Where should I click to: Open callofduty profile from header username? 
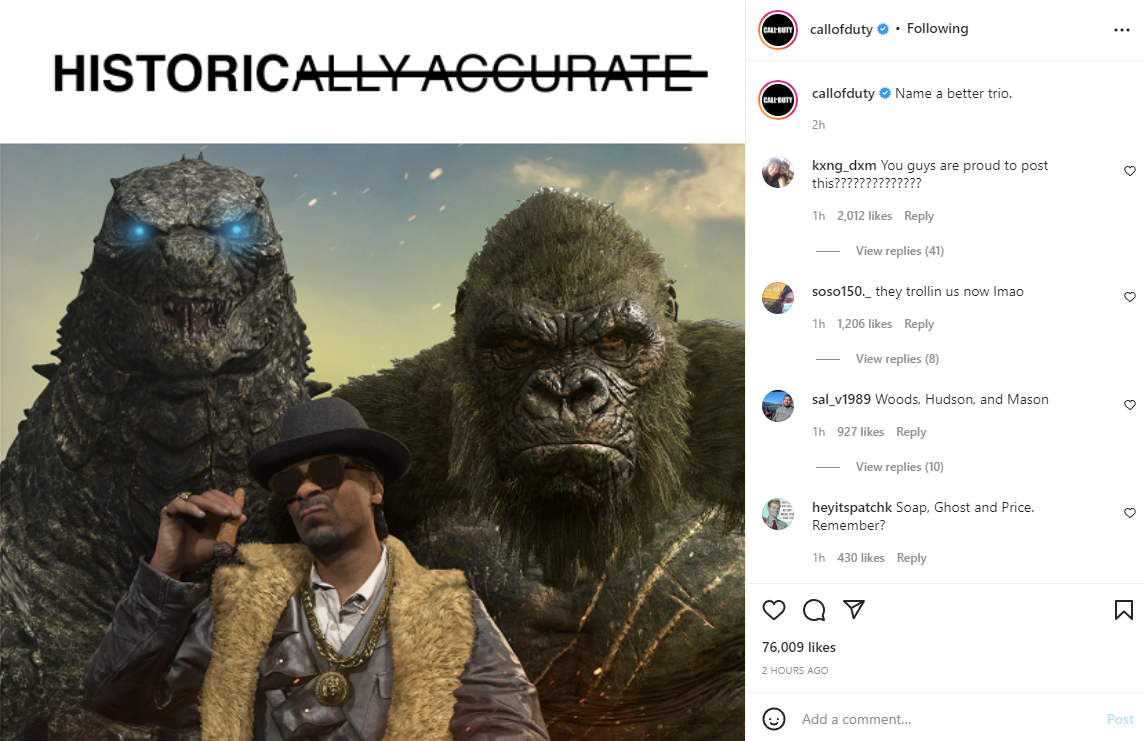(x=841, y=29)
